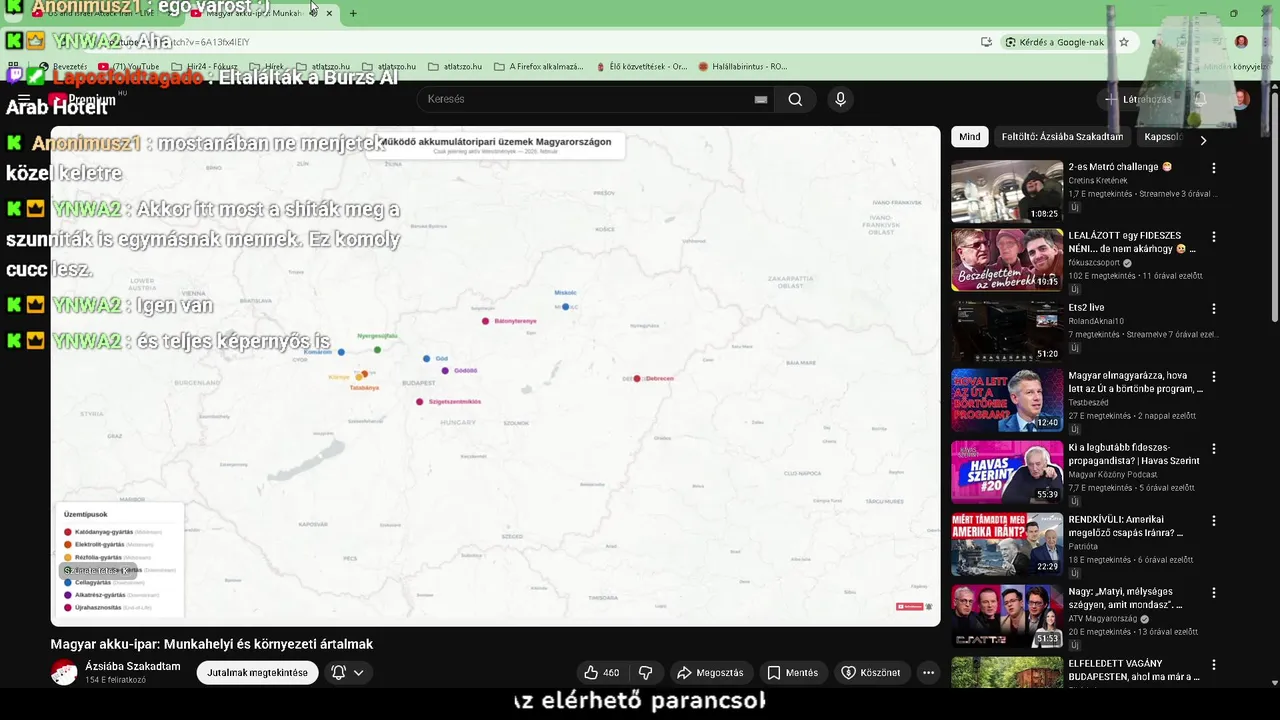Start voice search with microphone icon
Screen dimensions: 1280x720
[840, 99]
